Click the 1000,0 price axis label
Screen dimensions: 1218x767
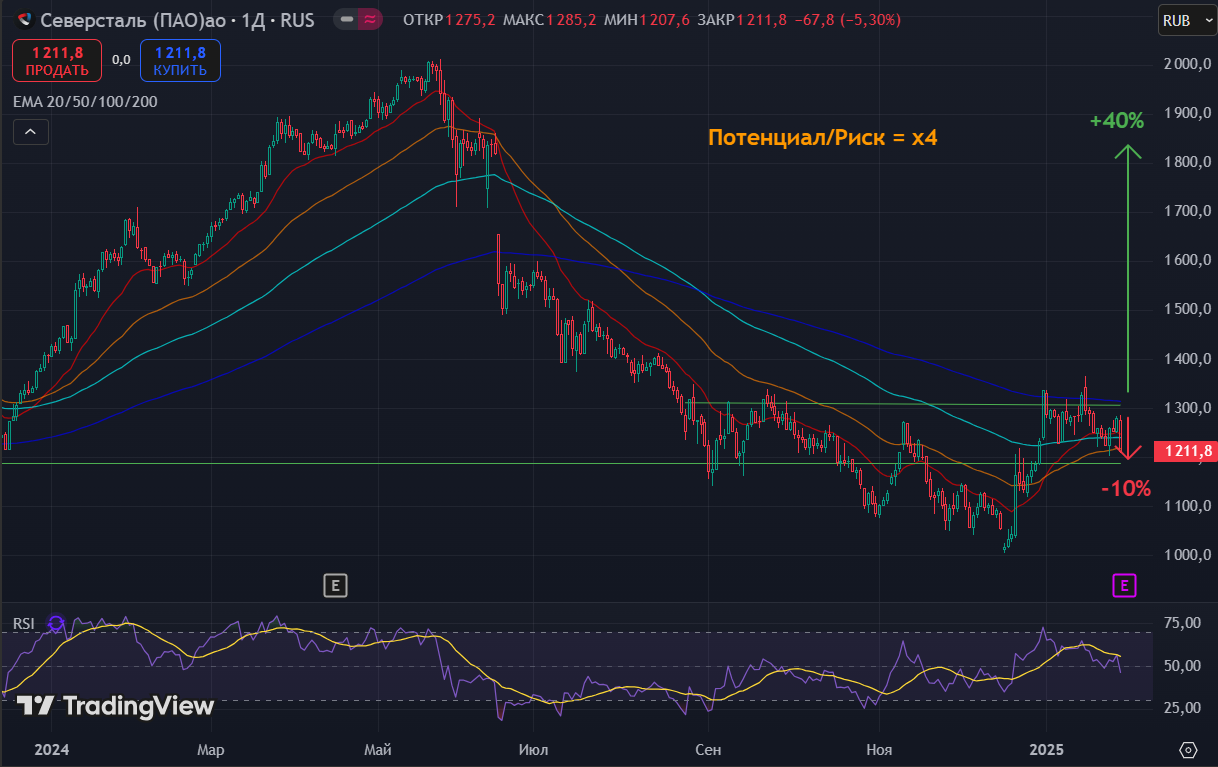pos(1186,555)
